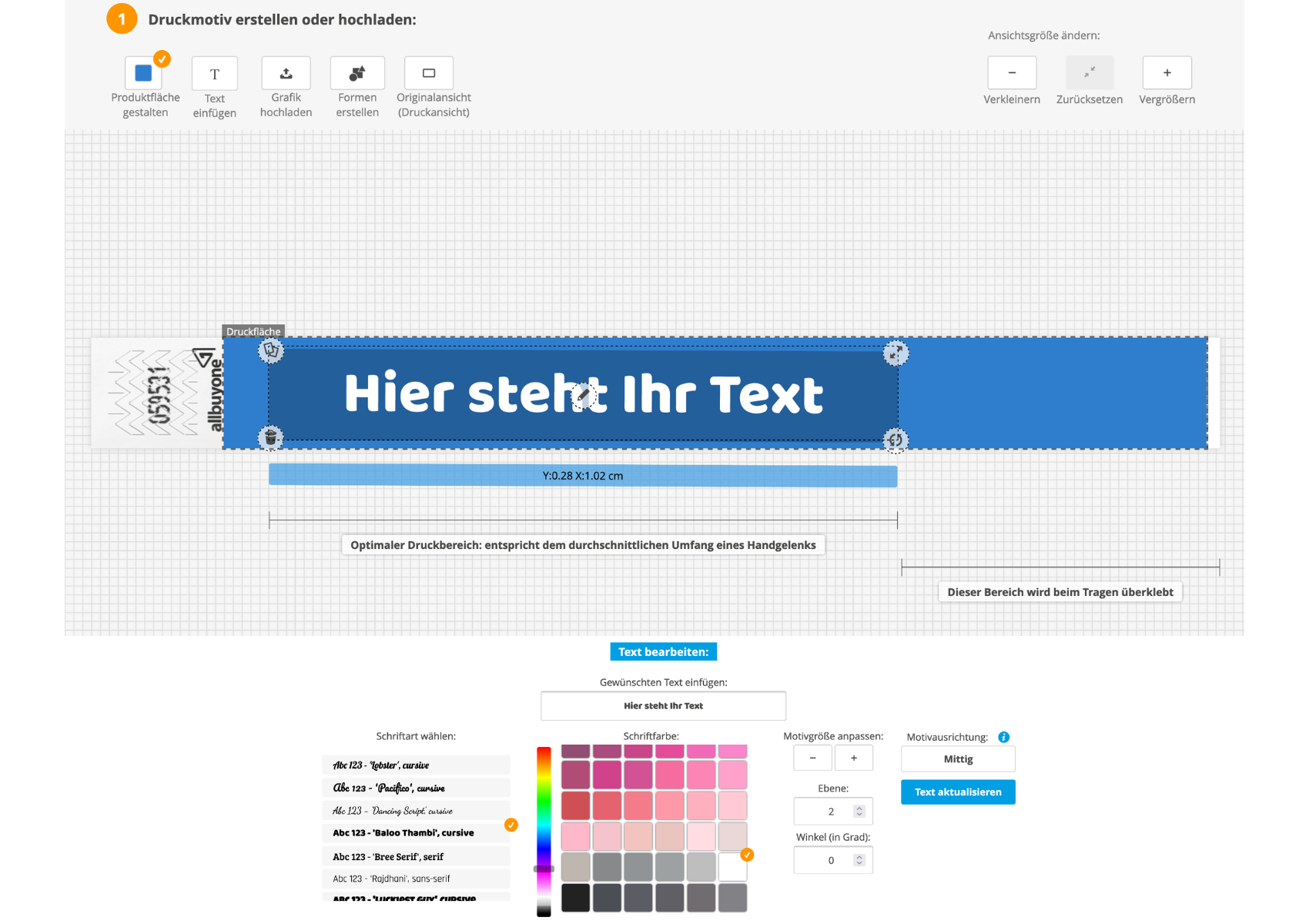Open text editing via the pencil icon
This screenshot has width=1309, height=924.
pyautogui.click(x=583, y=396)
